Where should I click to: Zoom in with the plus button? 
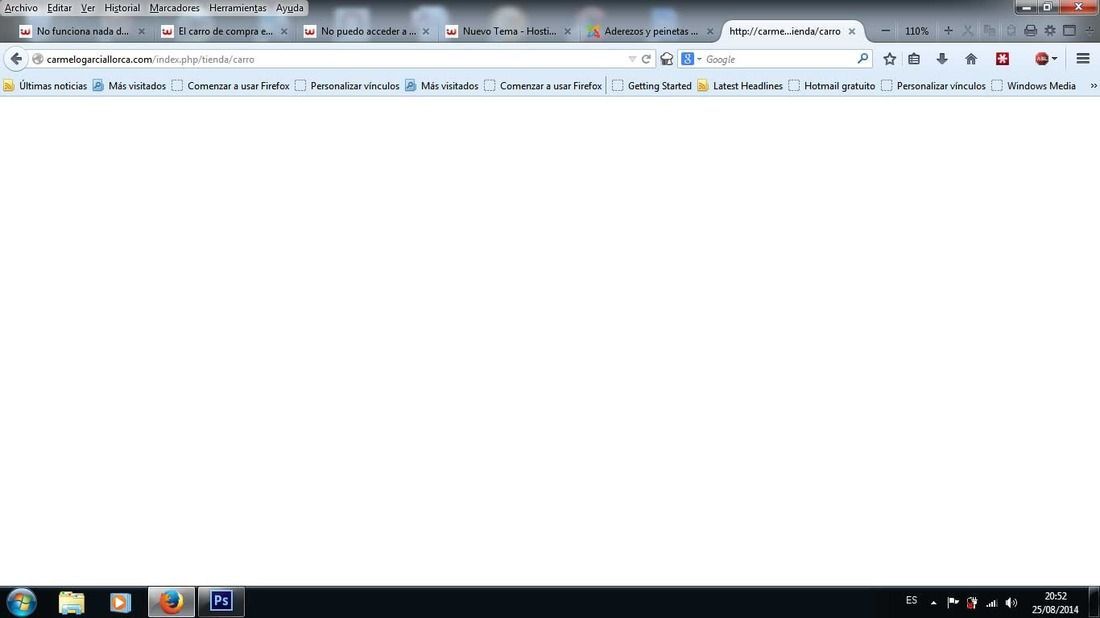tap(948, 31)
